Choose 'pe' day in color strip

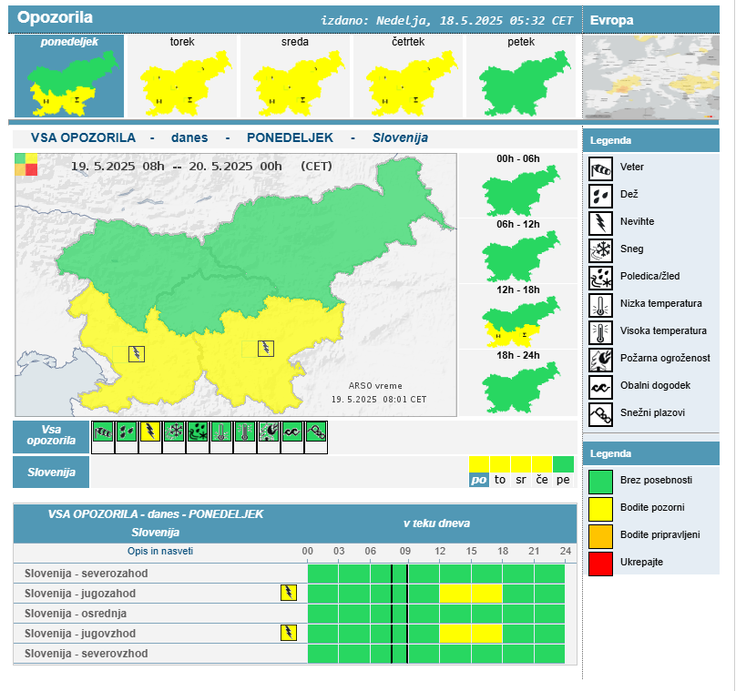click(x=563, y=472)
